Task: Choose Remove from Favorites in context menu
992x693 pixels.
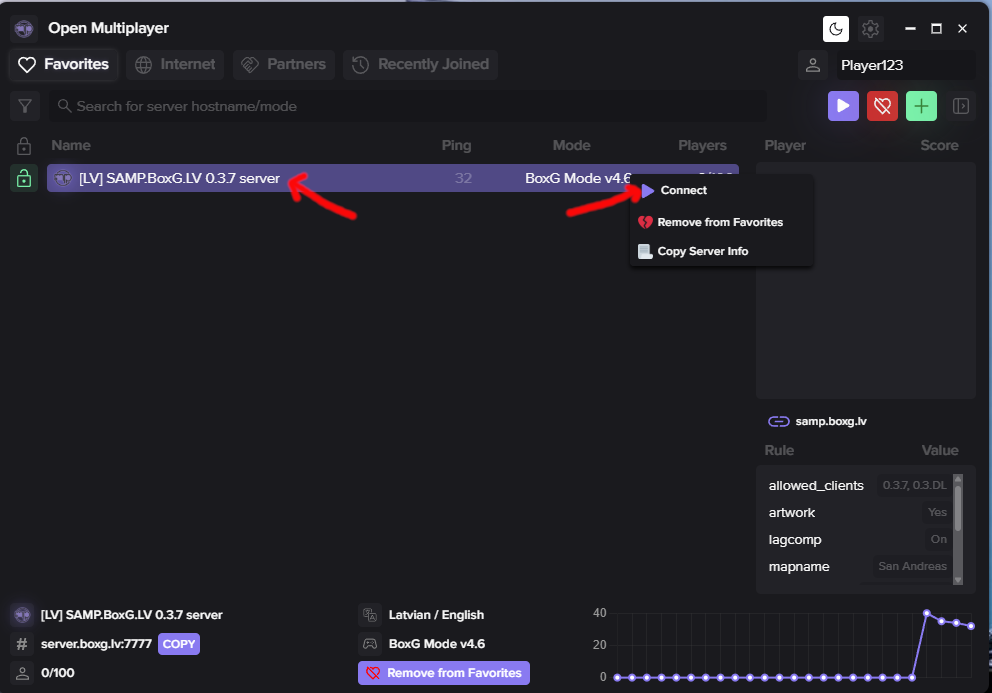Action: point(721,222)
